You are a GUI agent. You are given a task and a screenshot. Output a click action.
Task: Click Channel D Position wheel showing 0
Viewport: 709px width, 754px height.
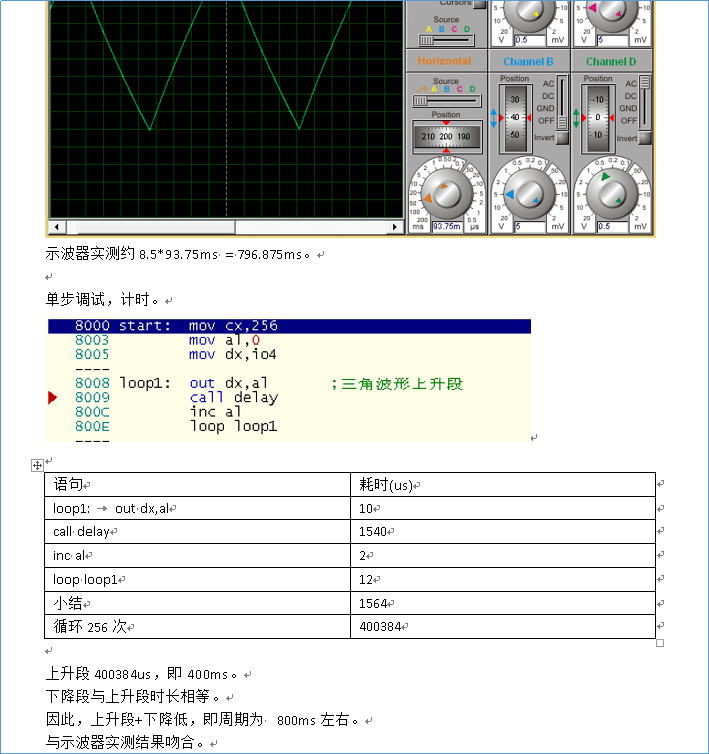(598, 118)
